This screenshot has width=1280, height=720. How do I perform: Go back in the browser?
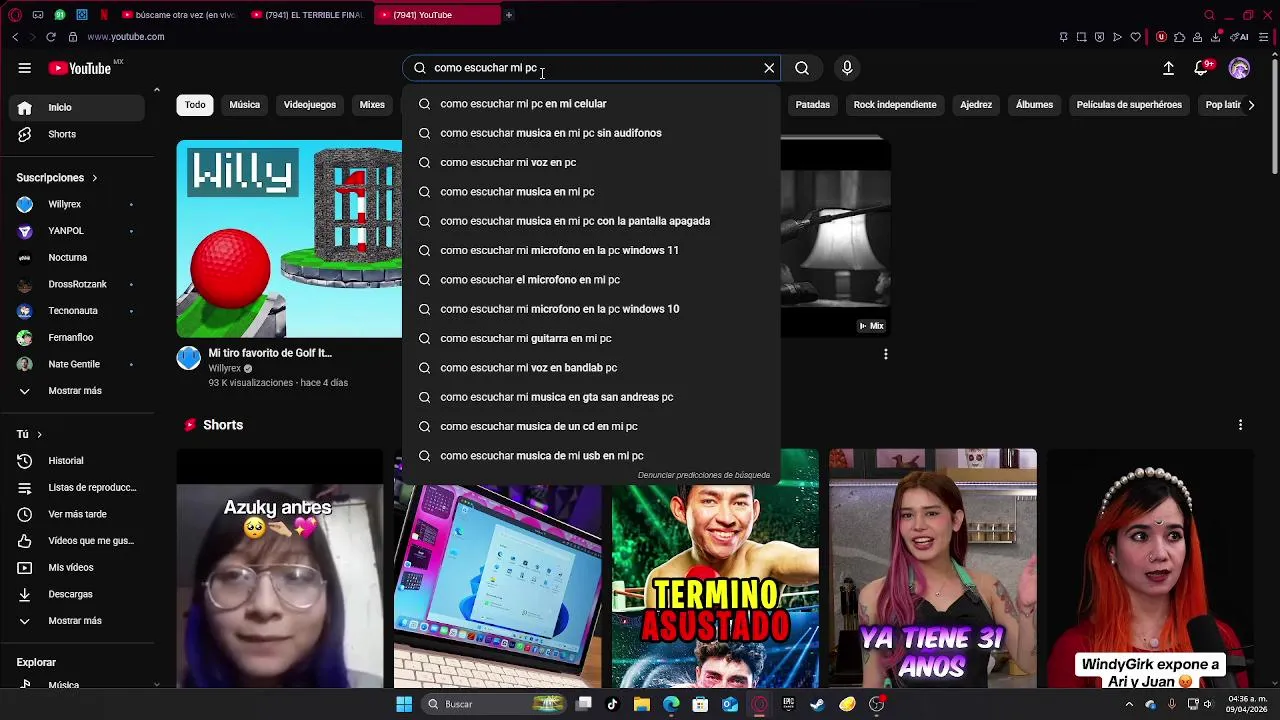15,37
